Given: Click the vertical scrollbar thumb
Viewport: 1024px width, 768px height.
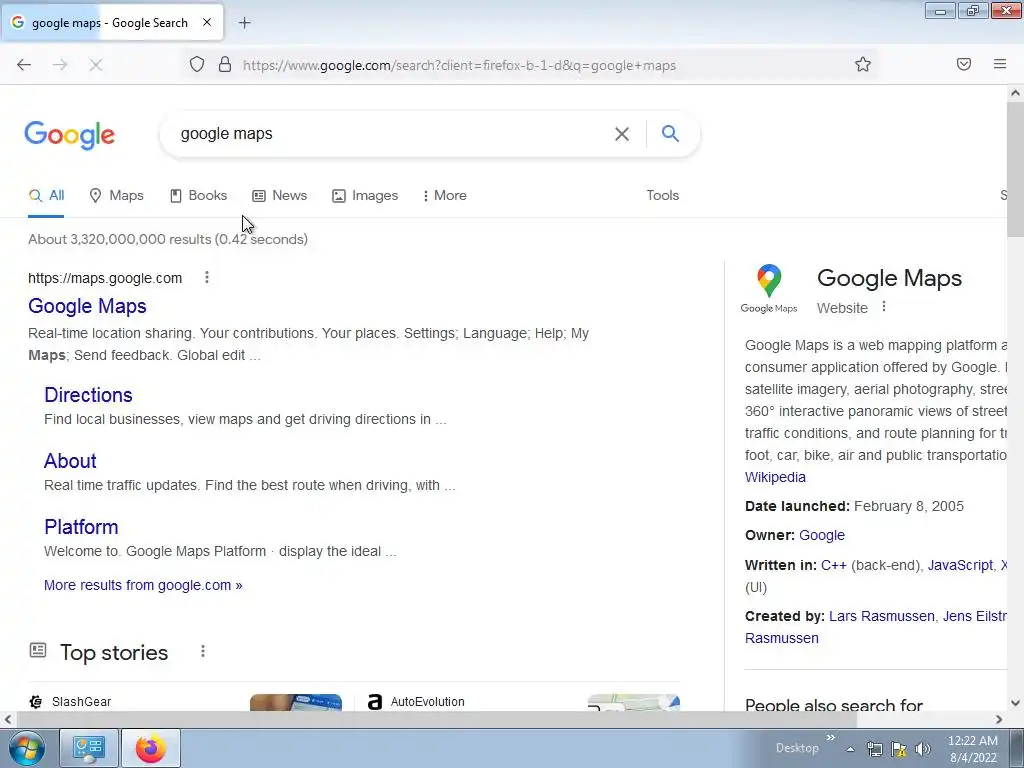Looking at the screenshot, I should point(1016,170).
